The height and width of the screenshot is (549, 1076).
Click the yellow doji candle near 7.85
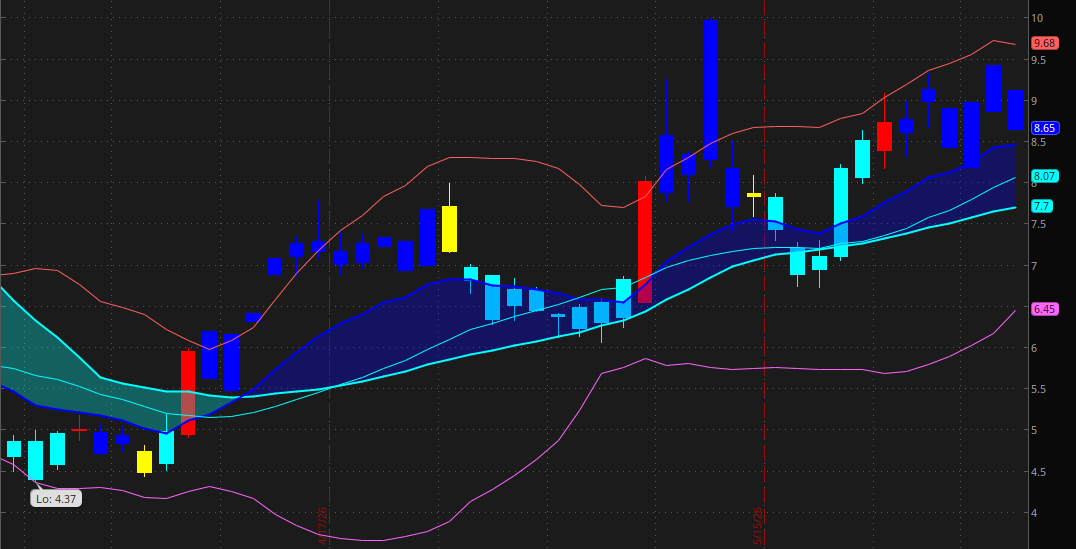click(753, 195)
